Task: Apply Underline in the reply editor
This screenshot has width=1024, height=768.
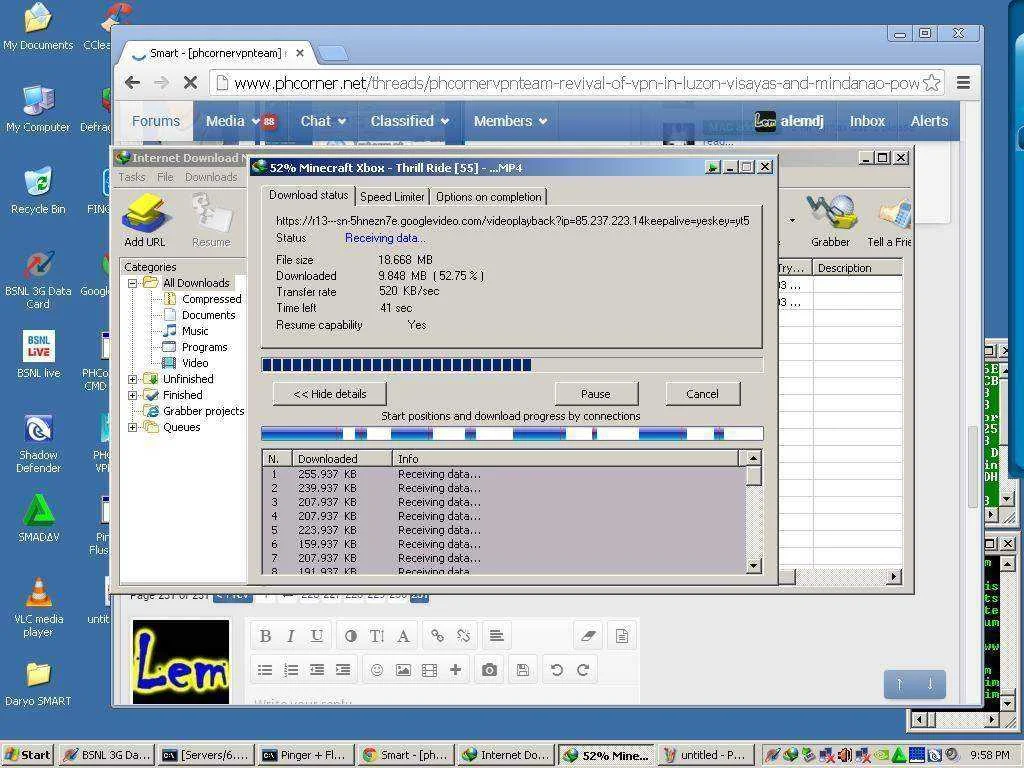Action: [x=317, y=635]
